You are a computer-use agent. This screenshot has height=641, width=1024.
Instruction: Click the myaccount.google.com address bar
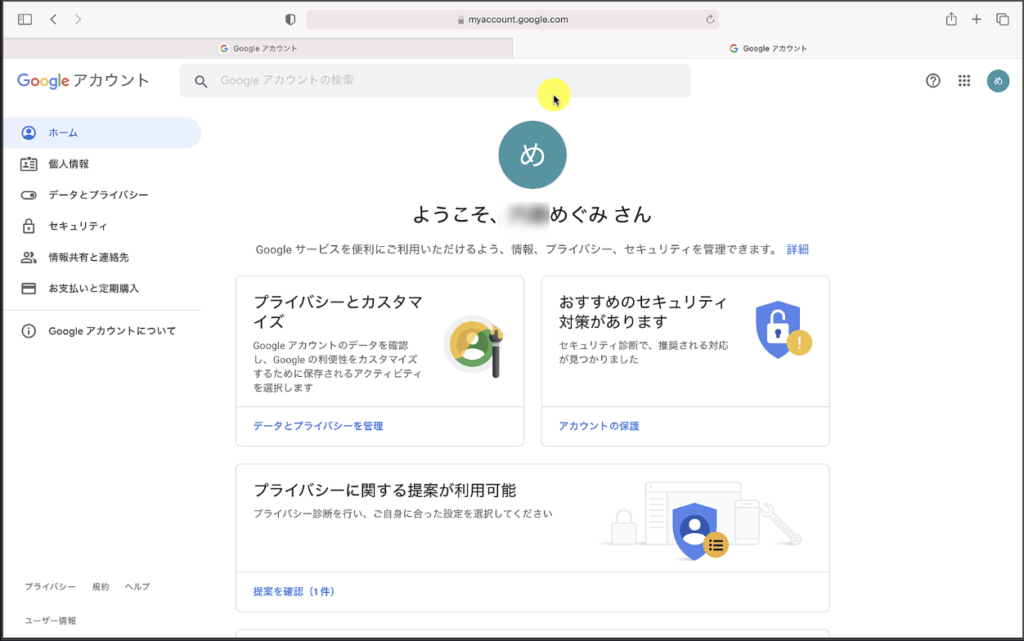pyautogui.click(x=513, y=20)
